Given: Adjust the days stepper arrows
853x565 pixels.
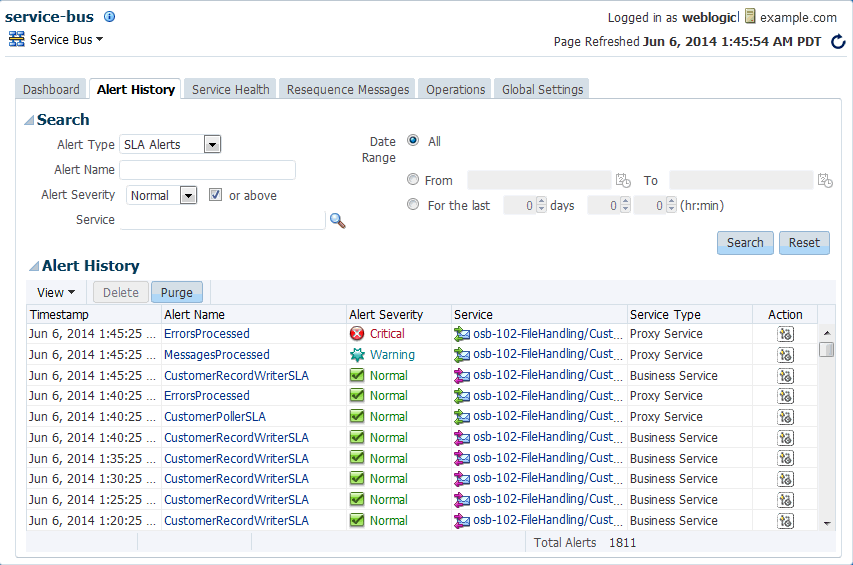Looking at the screenshot, I should [x=541, y=205].
